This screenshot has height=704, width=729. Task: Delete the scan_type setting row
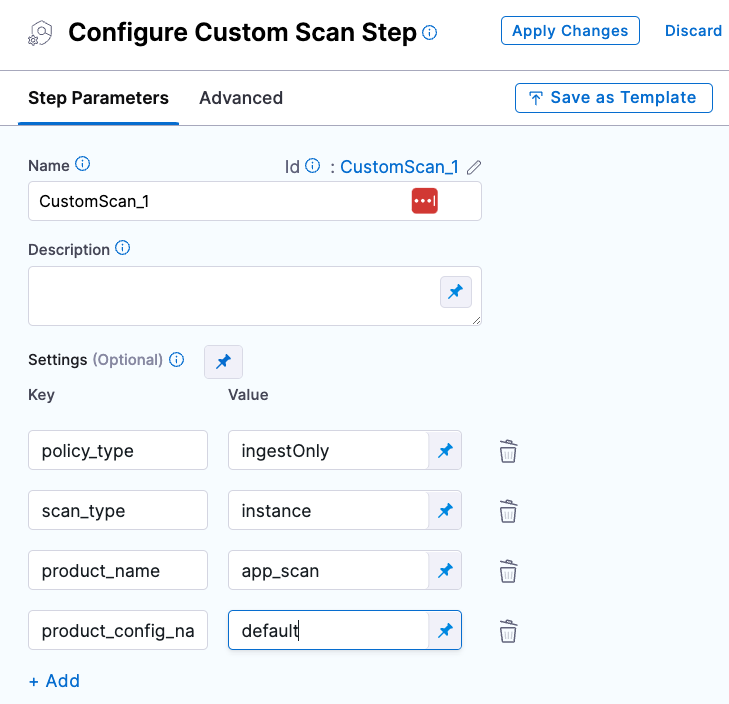pos(508,512)
